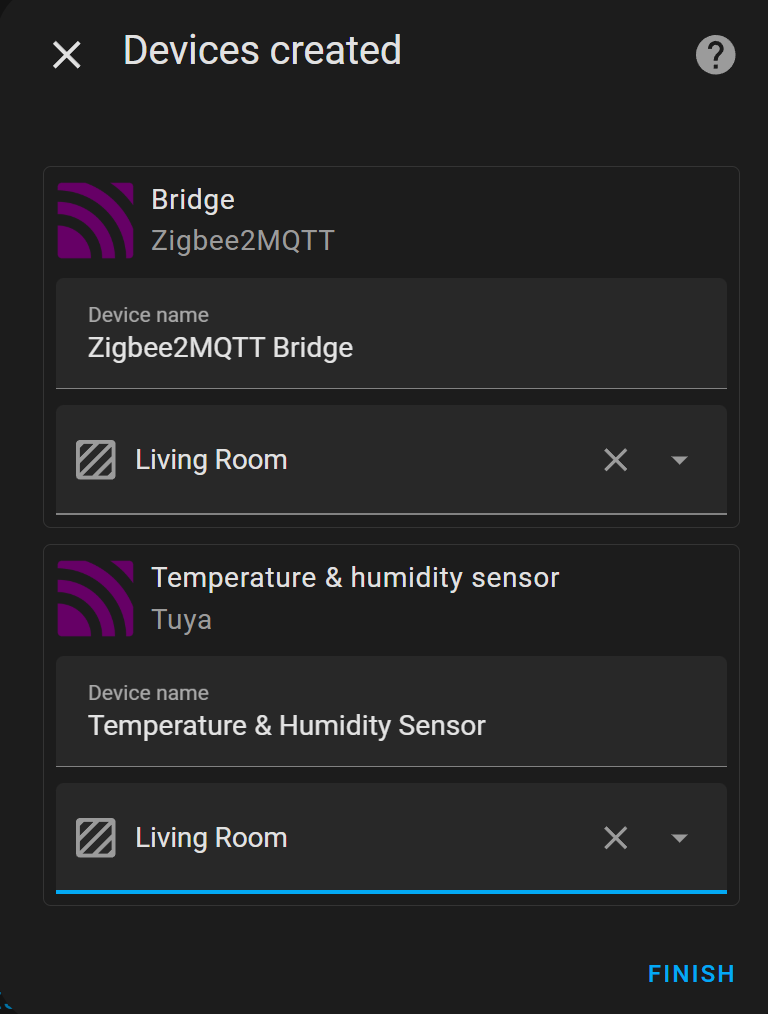768x1014 pixels.
Task: Open the area dropdown for the humidity sensor
Action: [x=679, y=838]
